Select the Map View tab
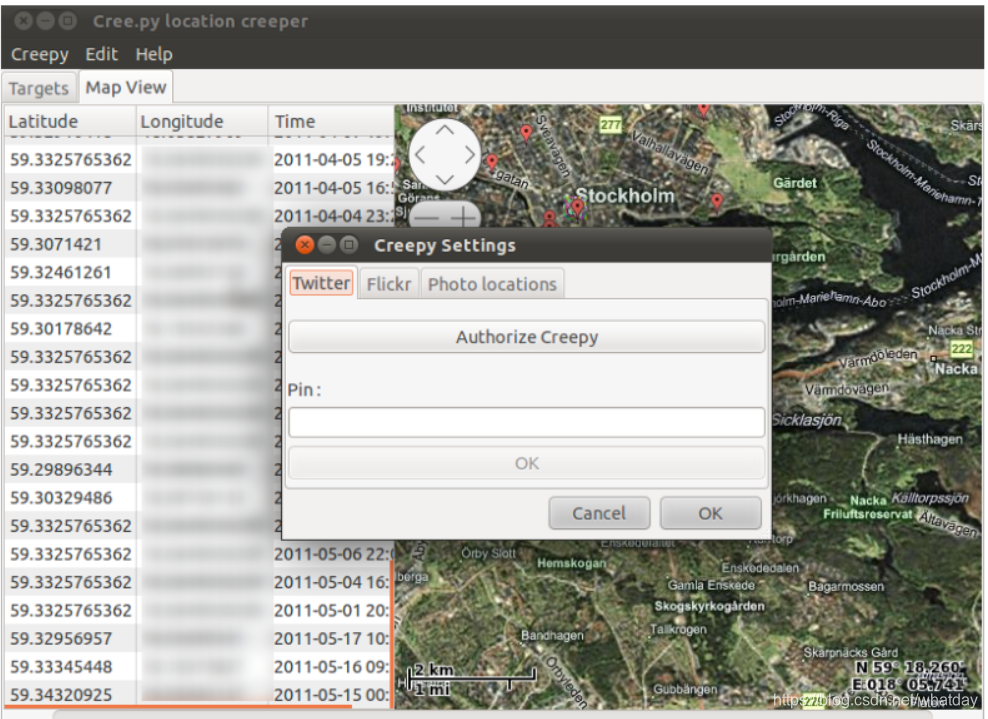This screenshot has height=719, width=988. coord(125,87)
